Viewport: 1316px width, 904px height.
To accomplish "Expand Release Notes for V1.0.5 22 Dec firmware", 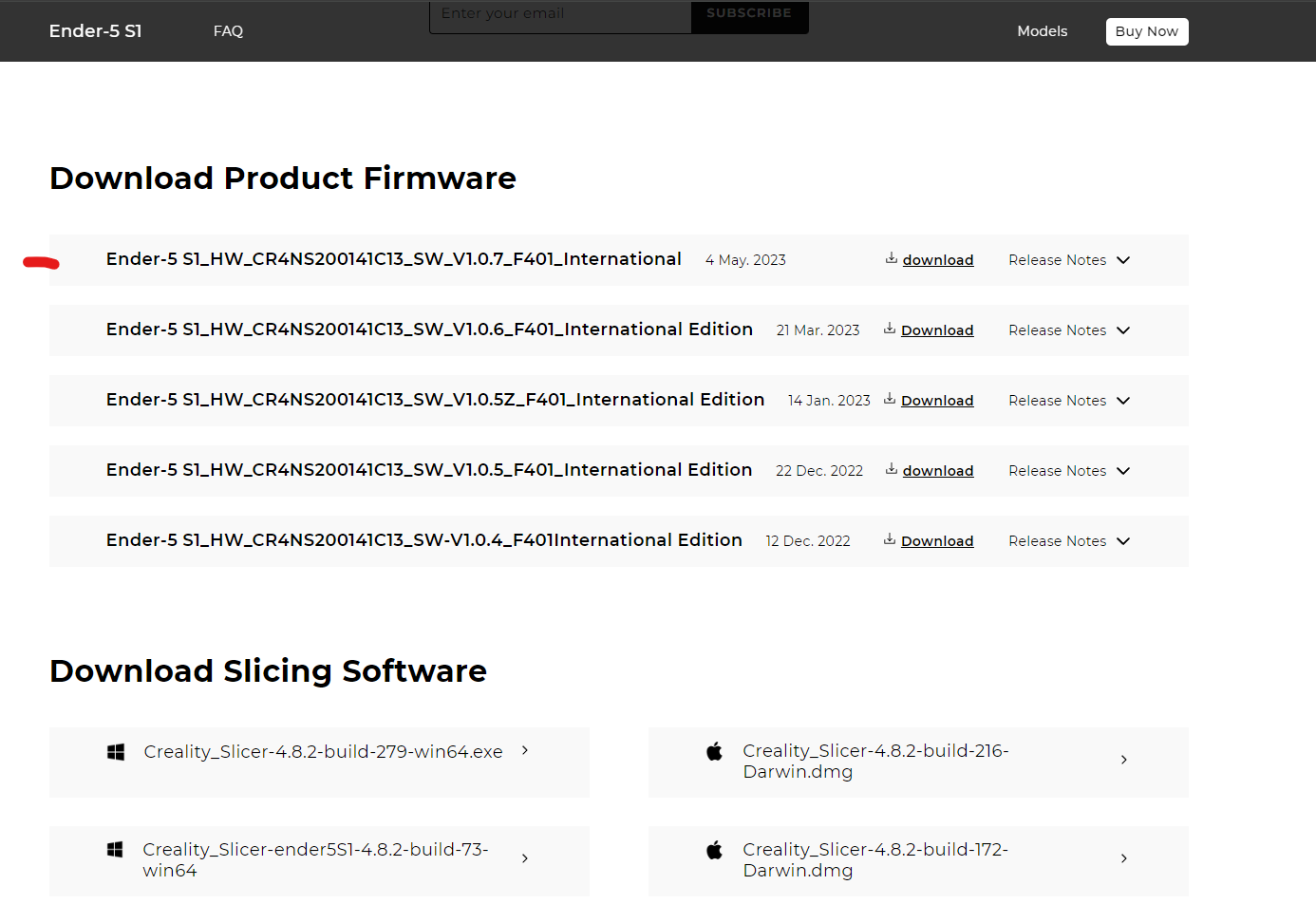I will (1069, 471).
